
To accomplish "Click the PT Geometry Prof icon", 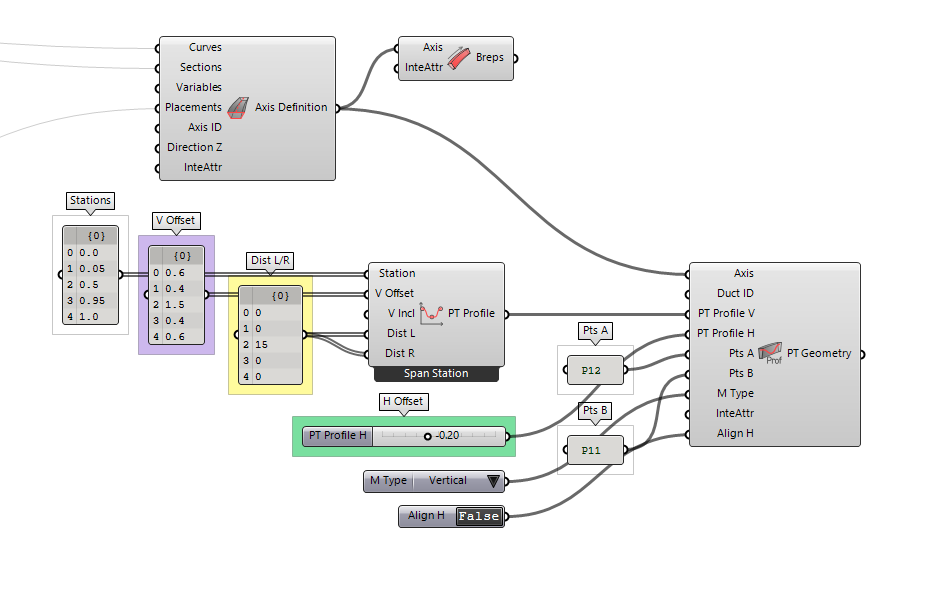I will [770, 352].
